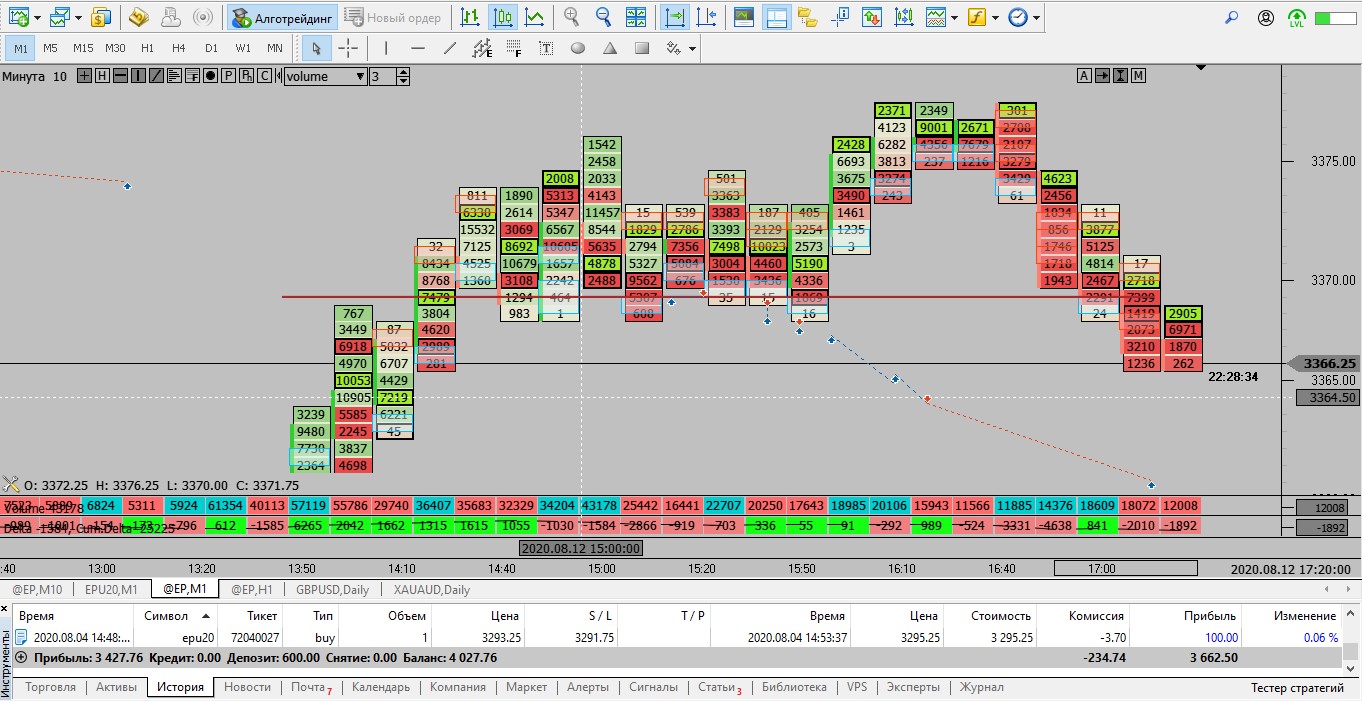Toggle chart shift from the right edge
The image size is (1362, 701).
[x=707, y=17]
